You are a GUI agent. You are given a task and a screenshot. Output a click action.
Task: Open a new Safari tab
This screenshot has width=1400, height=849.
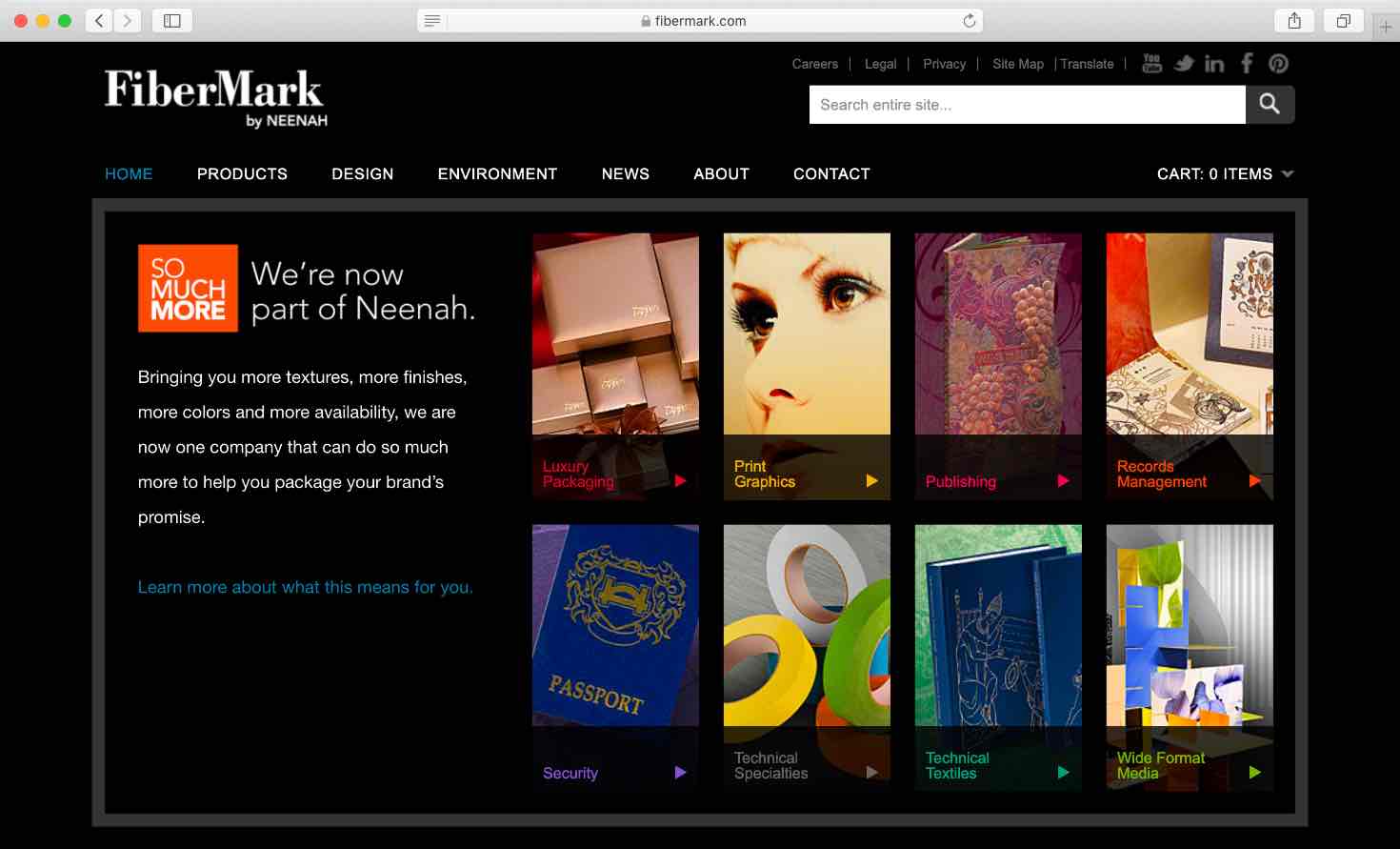pyautogui.click(x=1386, y=27)
